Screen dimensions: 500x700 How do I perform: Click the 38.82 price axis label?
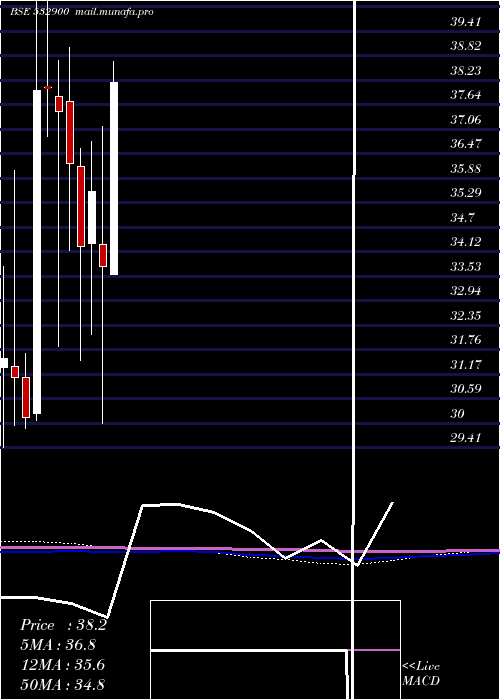466,46
